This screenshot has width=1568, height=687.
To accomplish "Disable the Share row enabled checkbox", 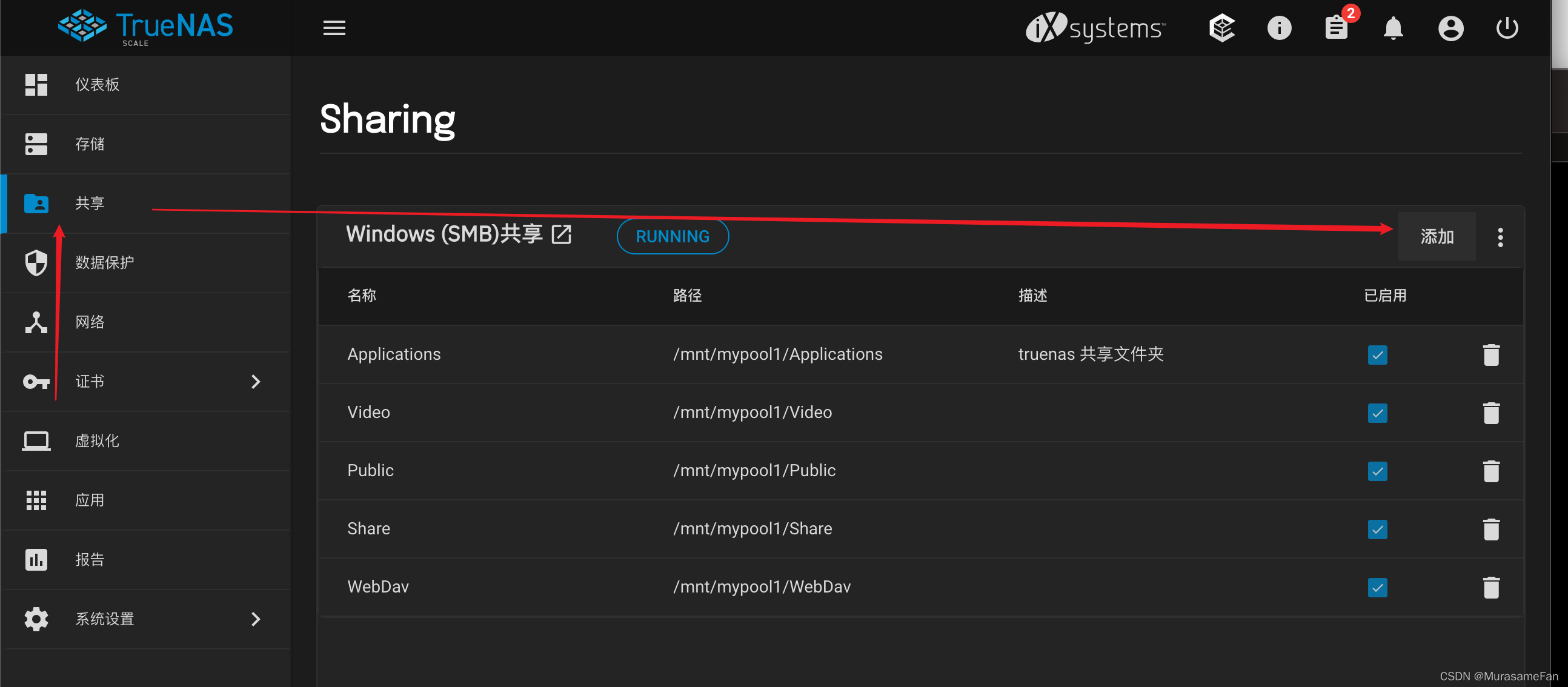I will pos(1377,529).
